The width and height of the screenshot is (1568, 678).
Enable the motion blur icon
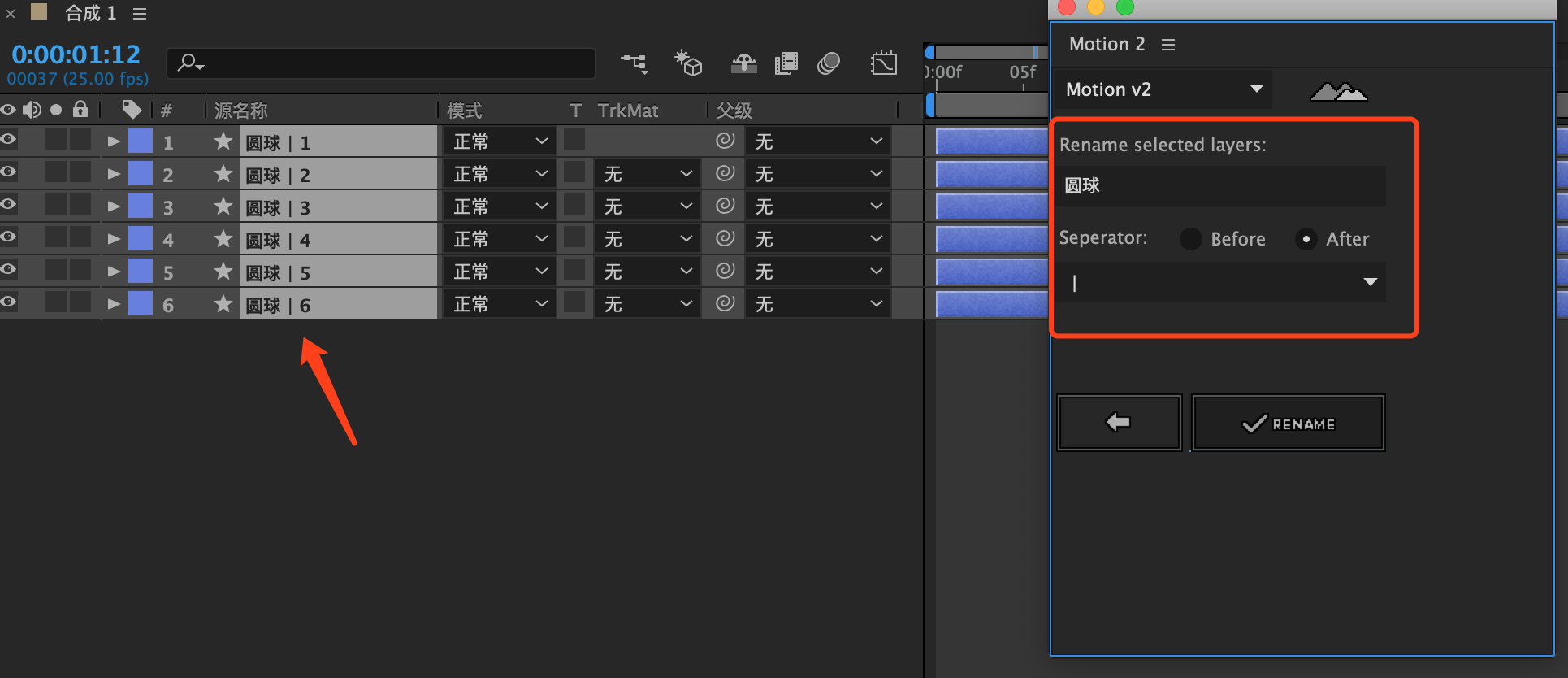[x=829, y=63]
